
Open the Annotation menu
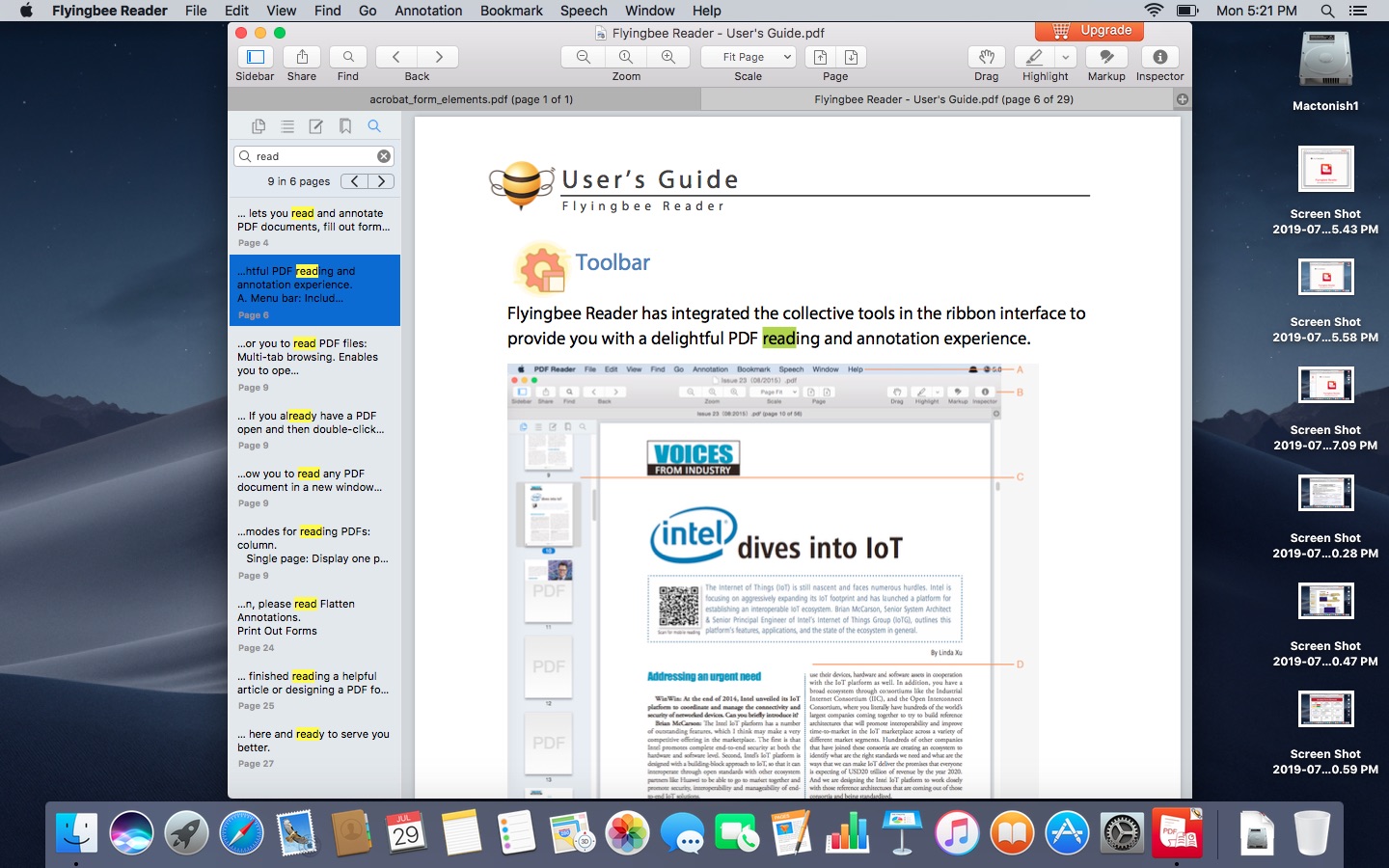pos(428,11)
